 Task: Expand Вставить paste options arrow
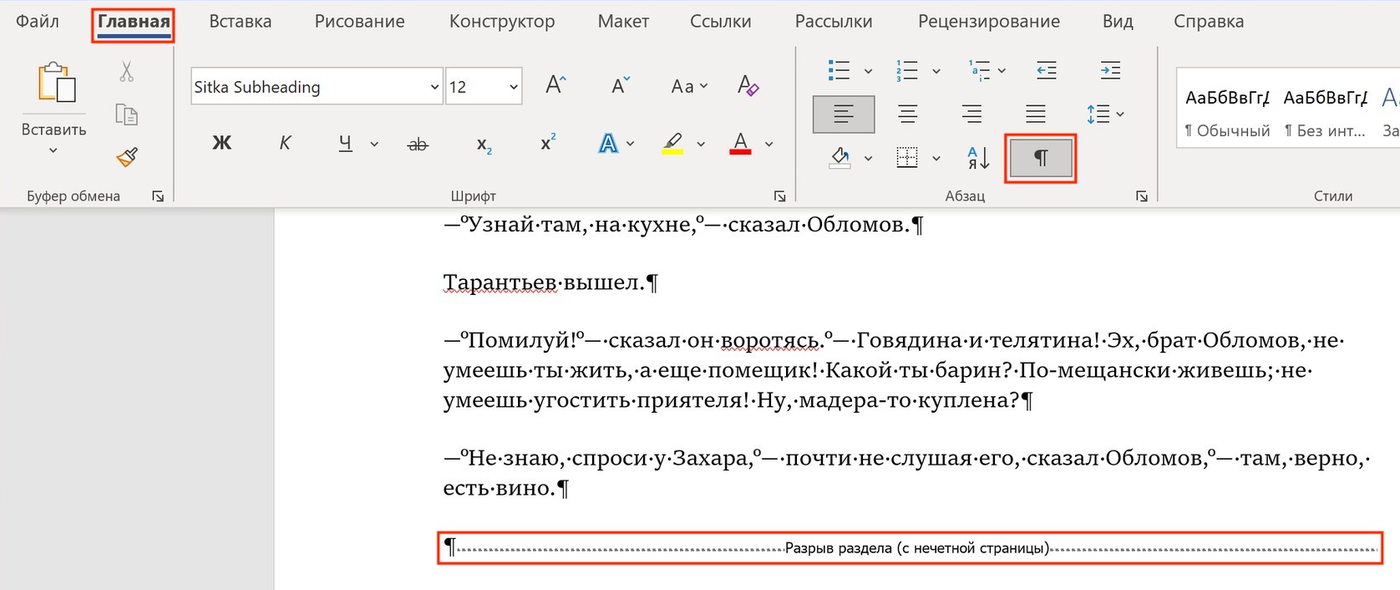click(53, 152)
